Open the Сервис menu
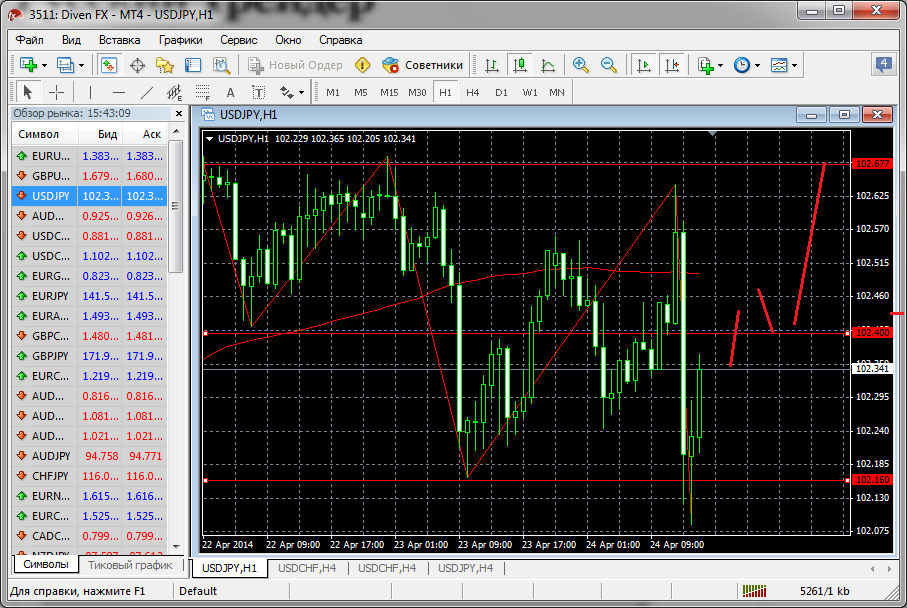 point(238,40)
